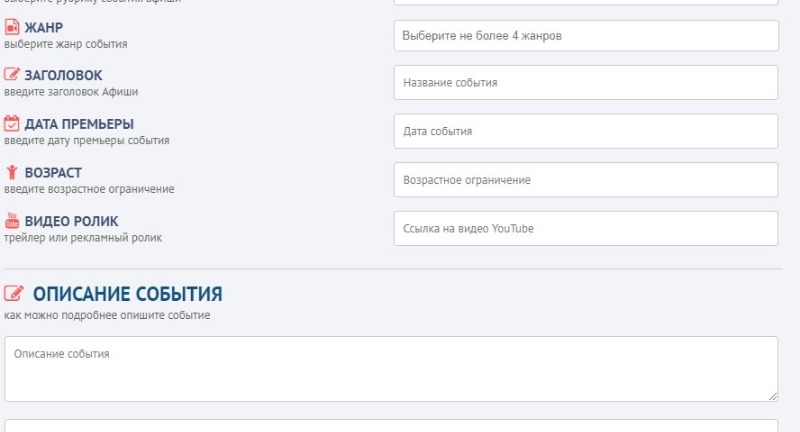Select the 'Ссылка на видео YouTube' input

[585, 228]
